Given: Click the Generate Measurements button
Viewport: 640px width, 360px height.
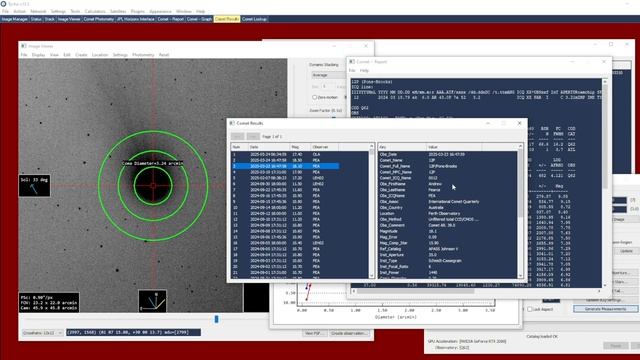Looking at the screenshot, I should [x=605, y=309].
